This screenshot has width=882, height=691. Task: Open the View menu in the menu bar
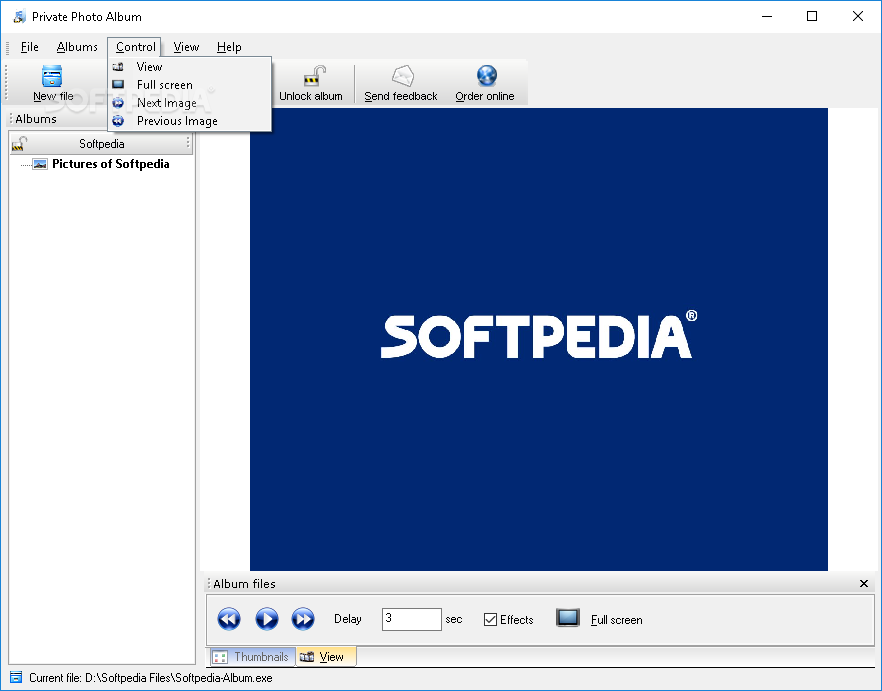(x=186, y=47)
